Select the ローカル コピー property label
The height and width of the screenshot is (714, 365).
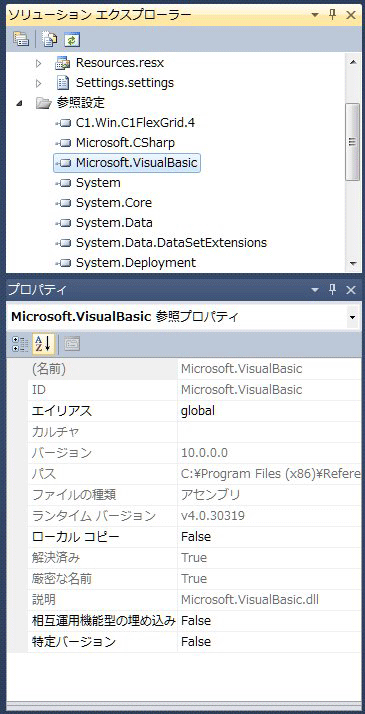point(75,536)
